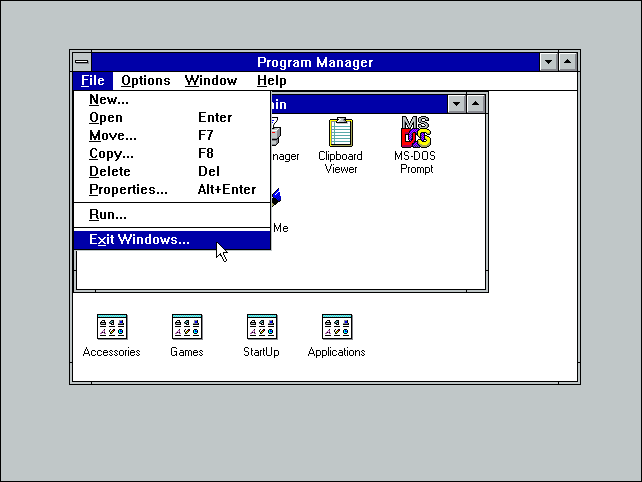Open Program Manager control menu box
Image resolution: width=642 pixels, height=482 pixels.
pos(82,62)
